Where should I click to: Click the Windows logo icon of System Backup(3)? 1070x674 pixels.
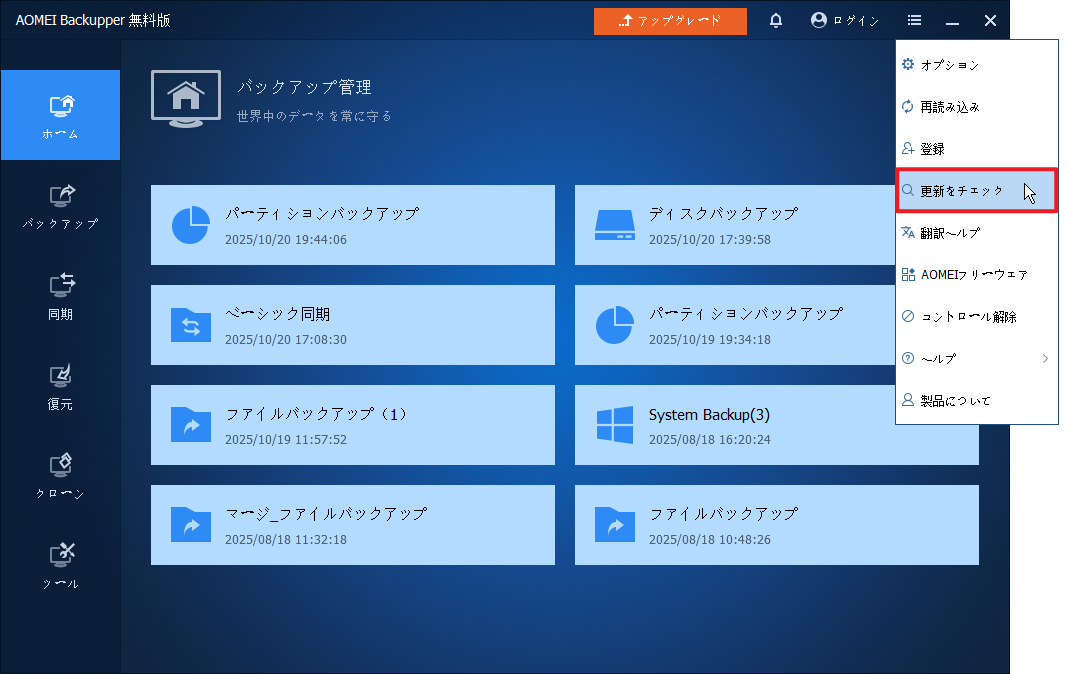pos(615,425)
